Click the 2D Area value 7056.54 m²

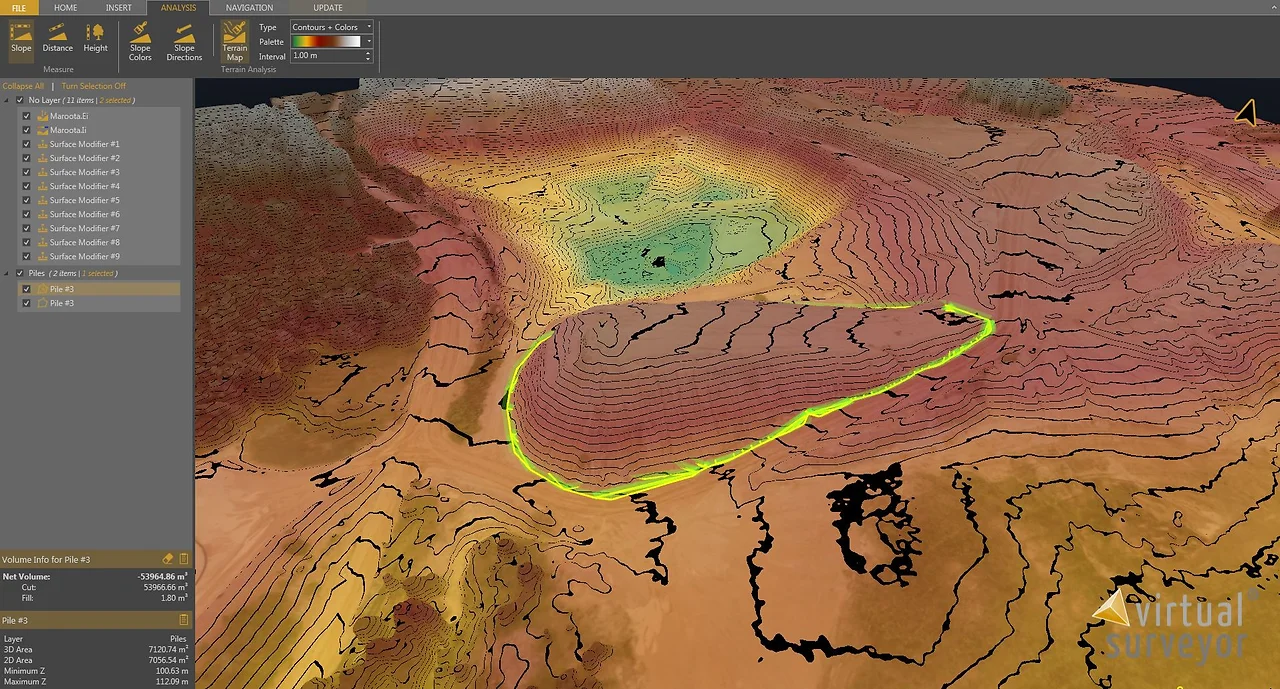coord(168,660)
